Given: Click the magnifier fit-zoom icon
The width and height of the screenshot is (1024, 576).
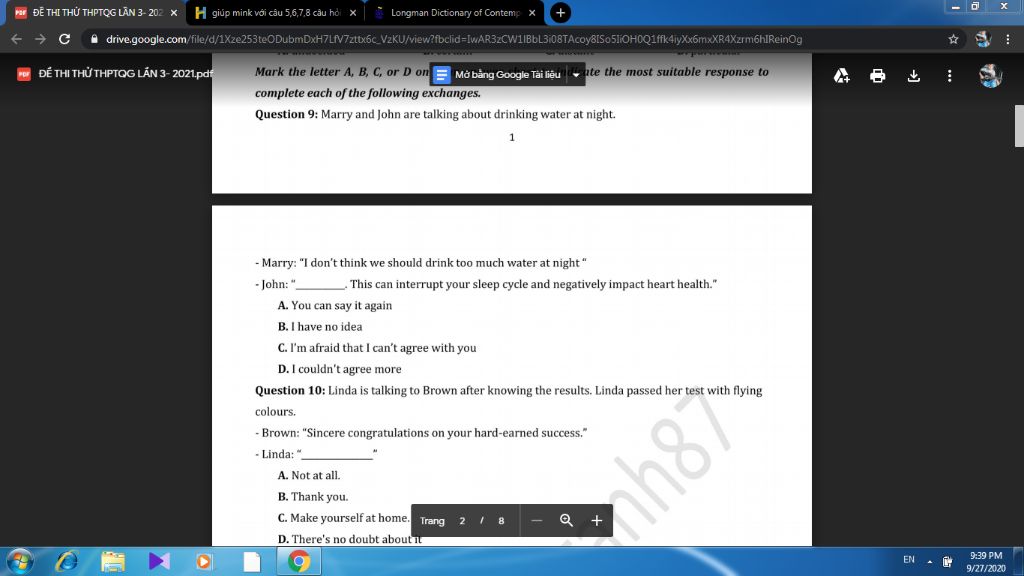Looking at the screenshot, I should [566, 520].
